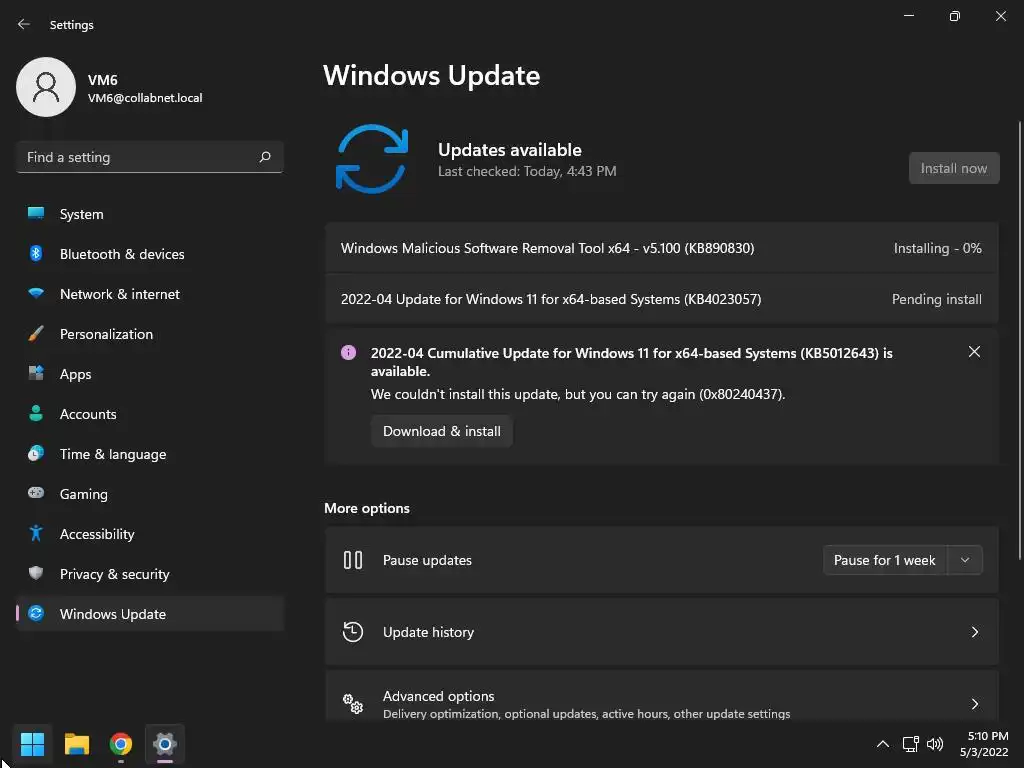Click the Privacy & security shield icon
The height and width of the screenshot is (768, 1024).
(x=36, y=573)
